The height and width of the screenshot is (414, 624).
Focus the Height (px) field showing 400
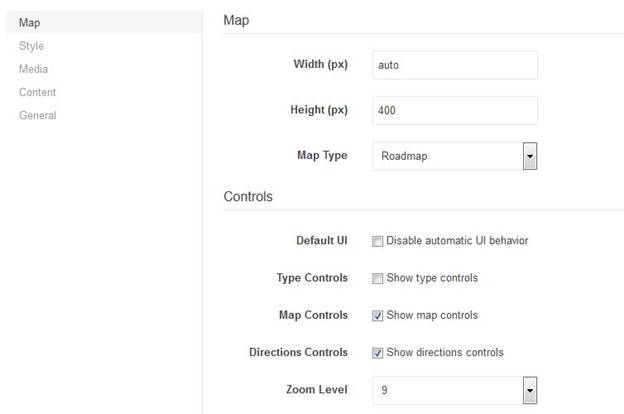455,110
